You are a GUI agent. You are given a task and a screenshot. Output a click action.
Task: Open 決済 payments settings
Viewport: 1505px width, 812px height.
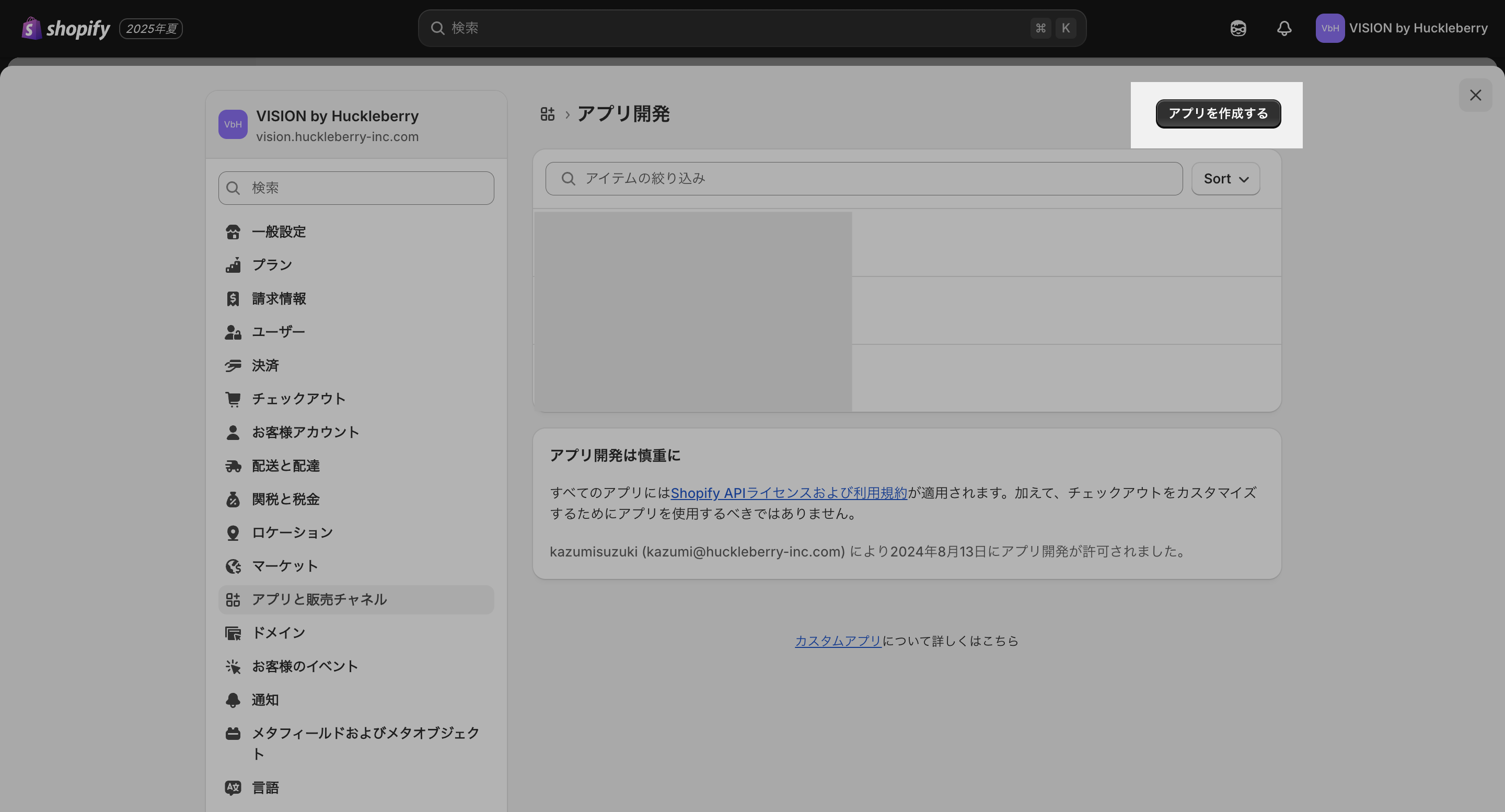click(x=264, y=366)
